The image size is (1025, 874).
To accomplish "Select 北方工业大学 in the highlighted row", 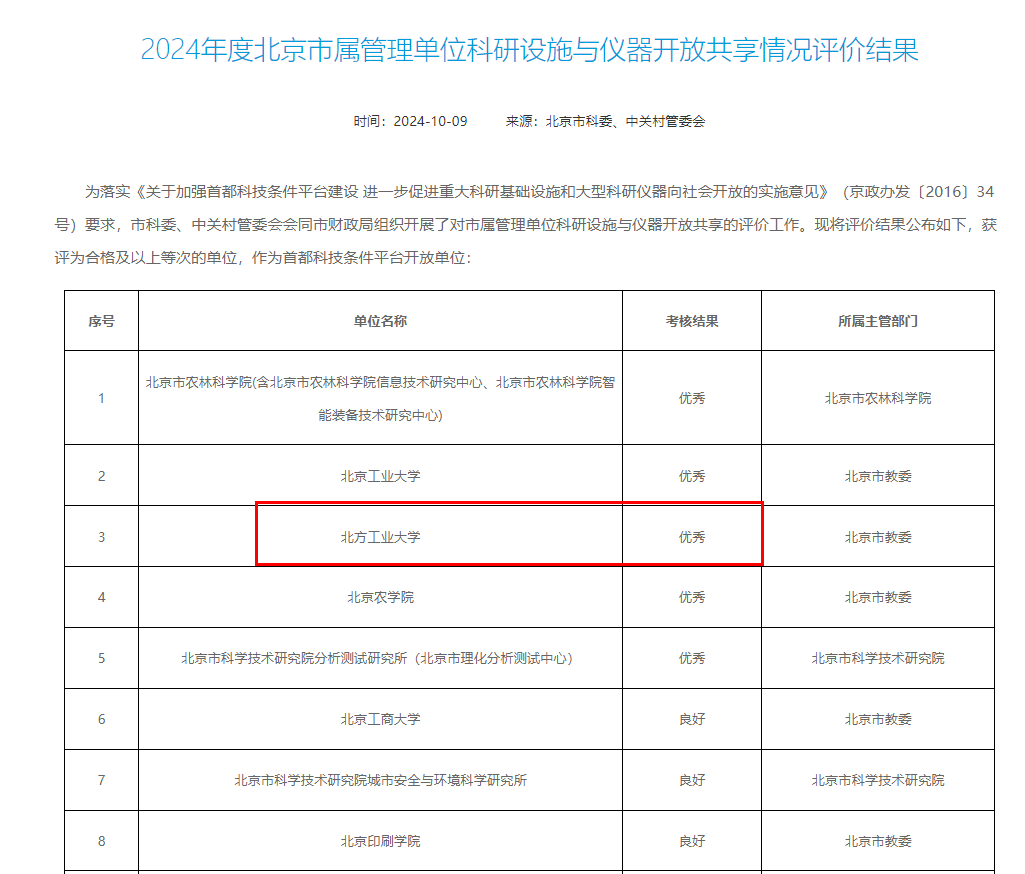I will (380, 537).
